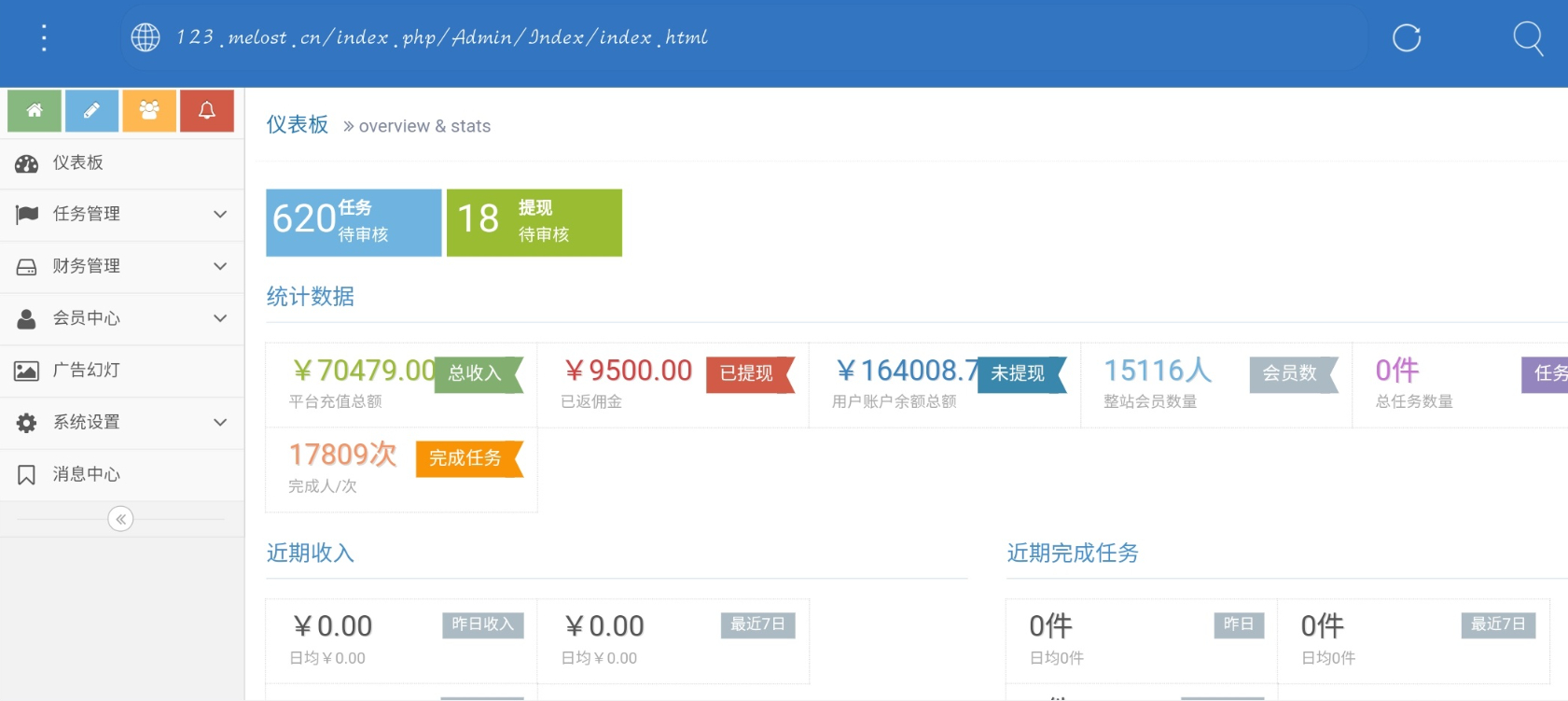Click the picture icon beside 广告幻灯
1568x701 pixels.
(x=26, y=371)
